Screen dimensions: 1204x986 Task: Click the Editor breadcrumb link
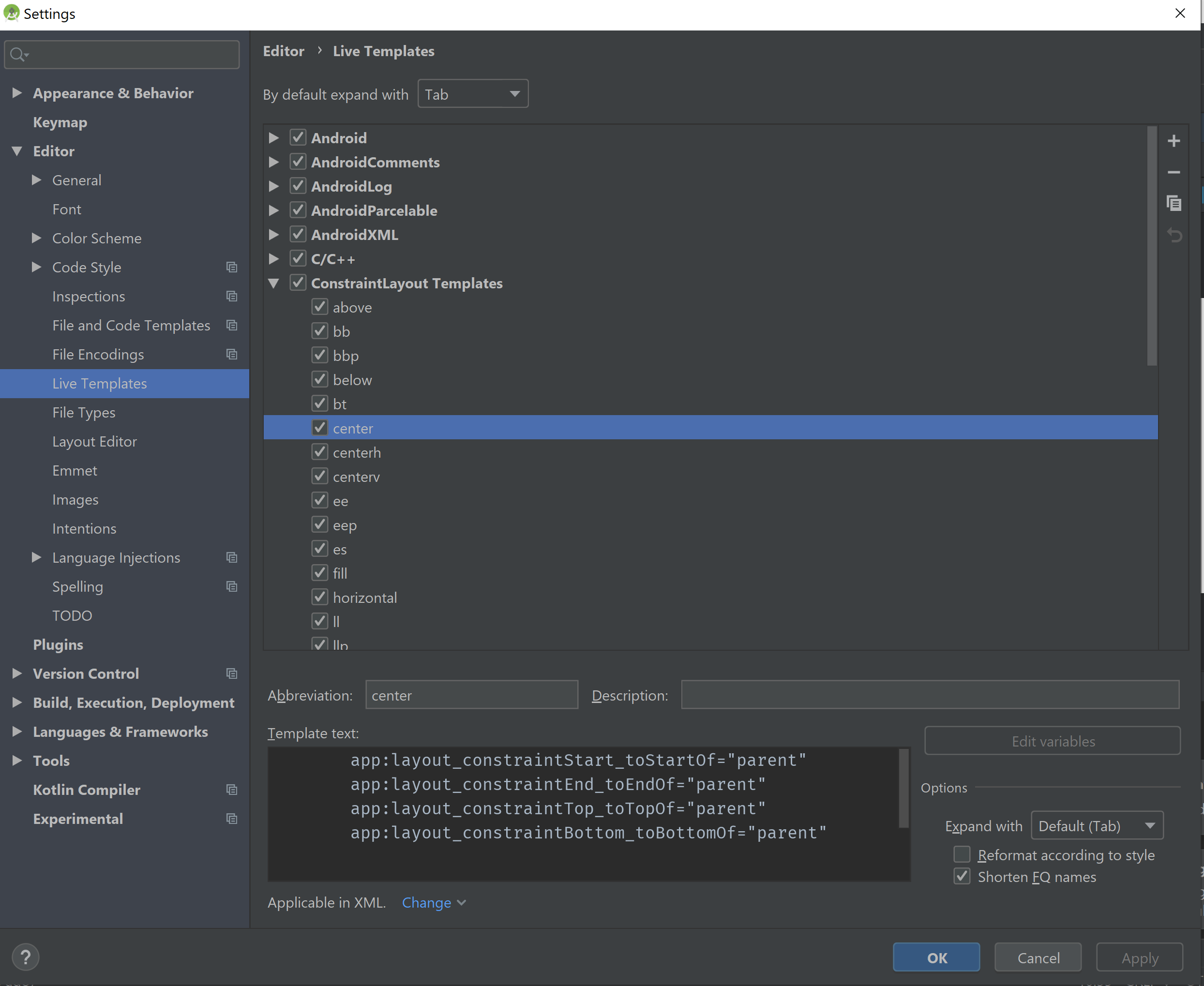(284, 51)
